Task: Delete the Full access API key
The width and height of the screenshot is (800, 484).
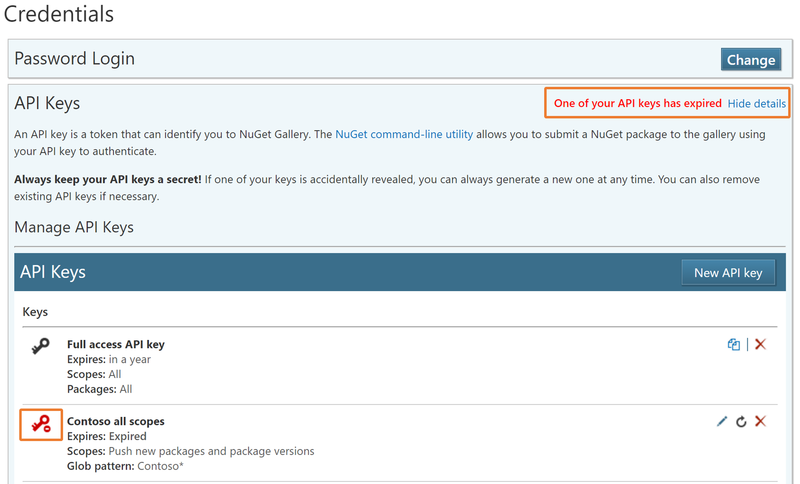Action: (x=760, y=345)
